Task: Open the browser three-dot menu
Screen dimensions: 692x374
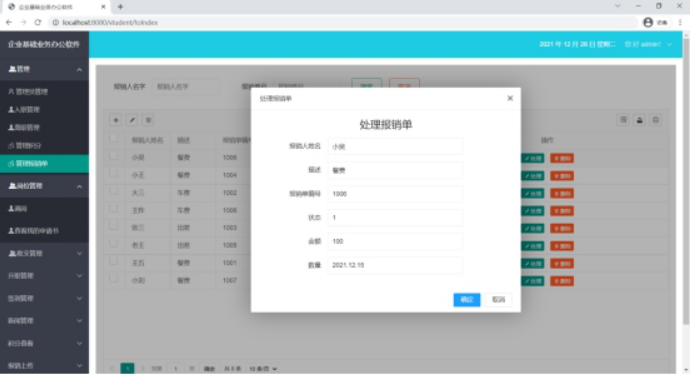Action: click(x=680, y=22)
